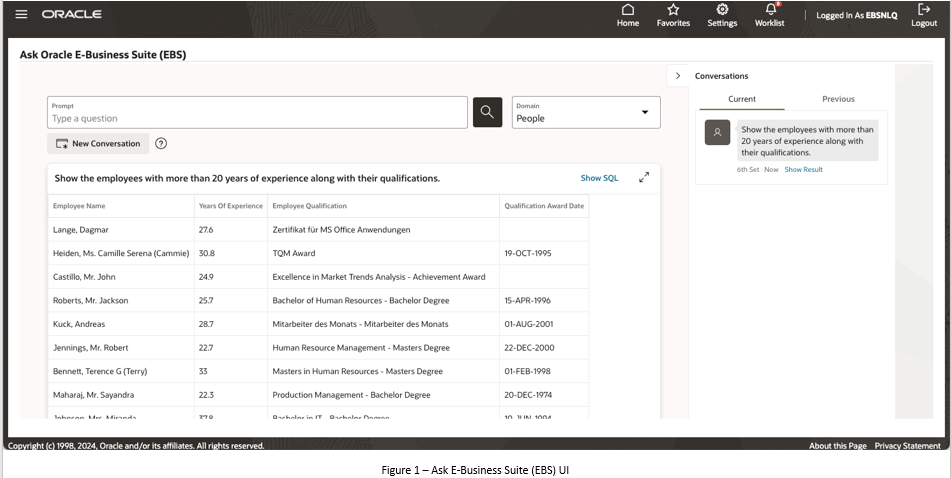
Task: Expand results table to full view
Action: click(x=644, y=177)
